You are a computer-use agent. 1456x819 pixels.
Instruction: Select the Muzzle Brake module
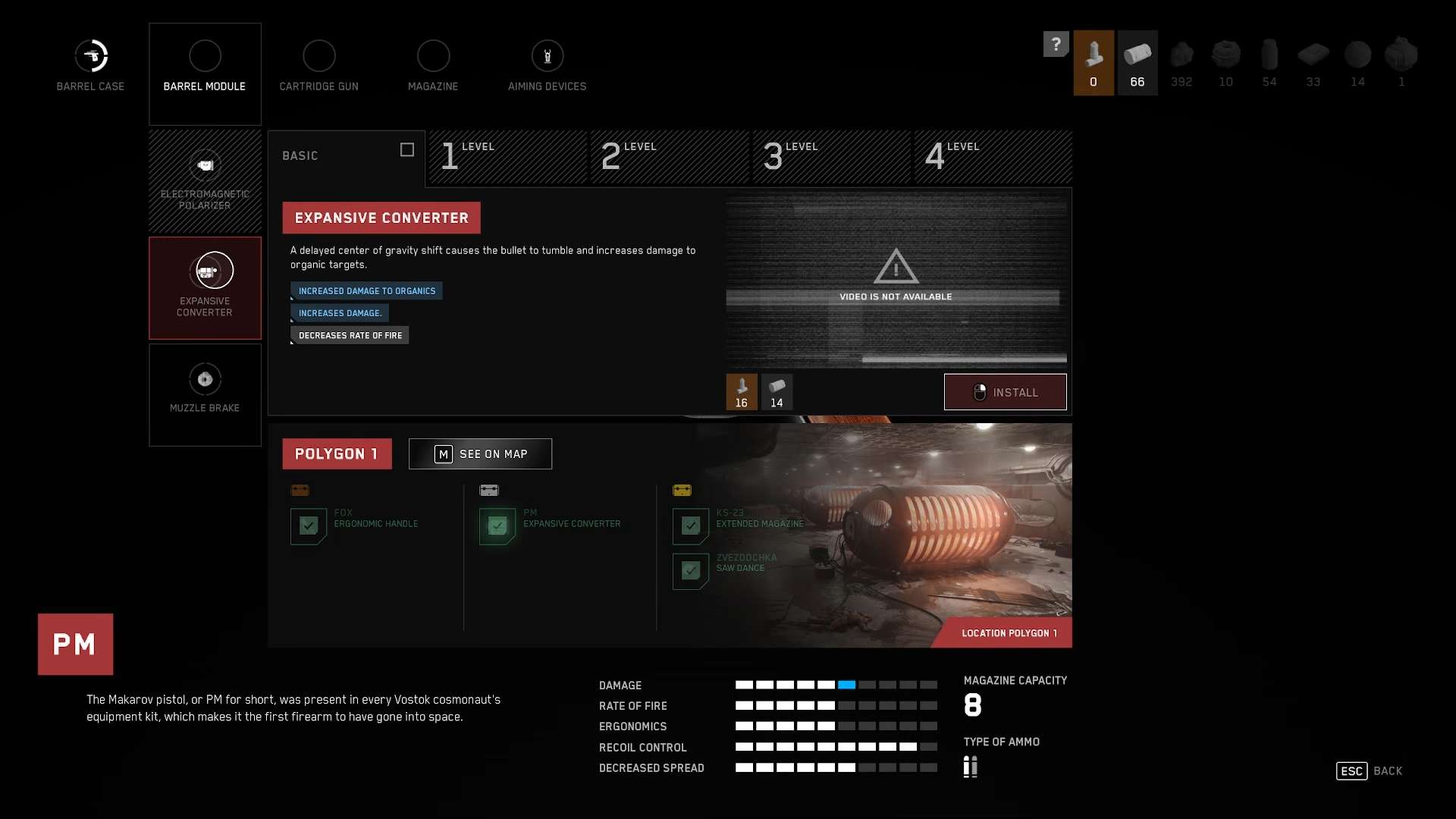[205, 394]
